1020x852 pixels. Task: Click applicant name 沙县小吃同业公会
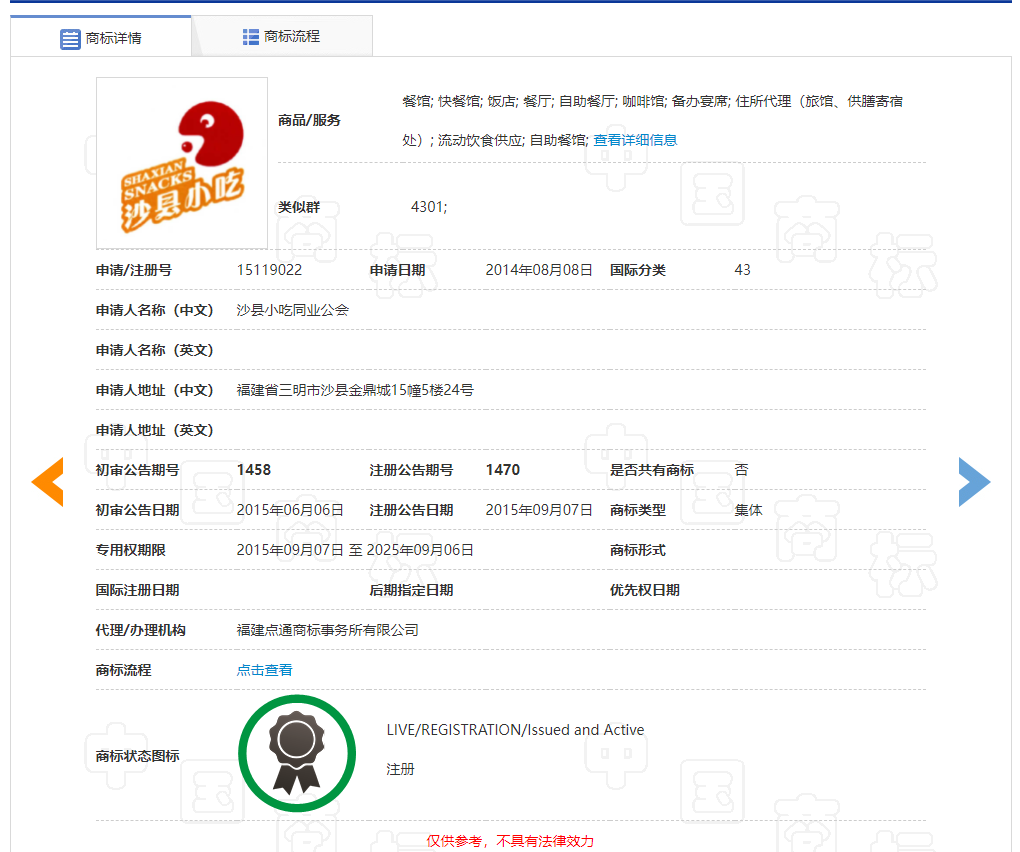point(292,310)
